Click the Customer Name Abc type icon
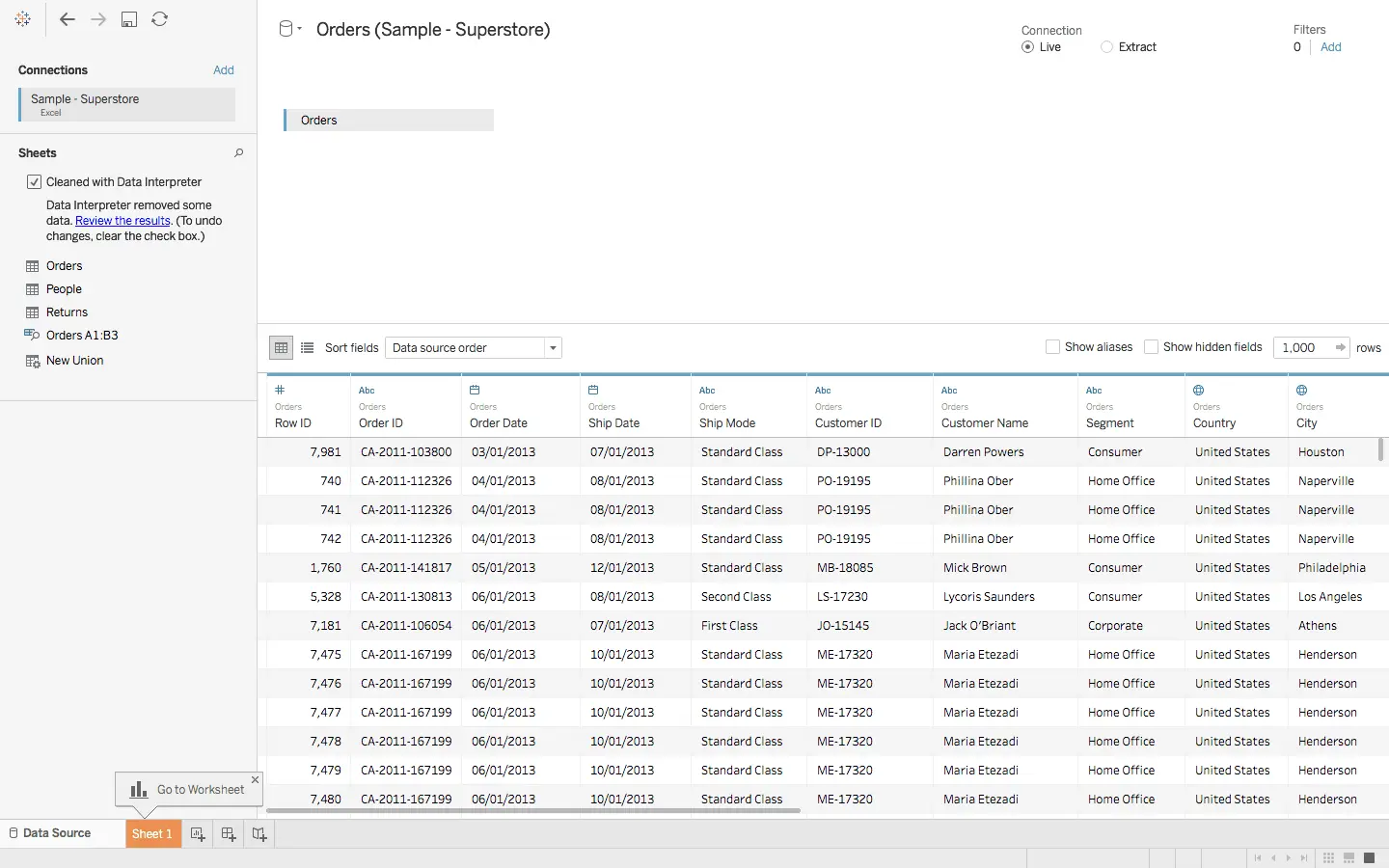 click(x=949, y=390)
